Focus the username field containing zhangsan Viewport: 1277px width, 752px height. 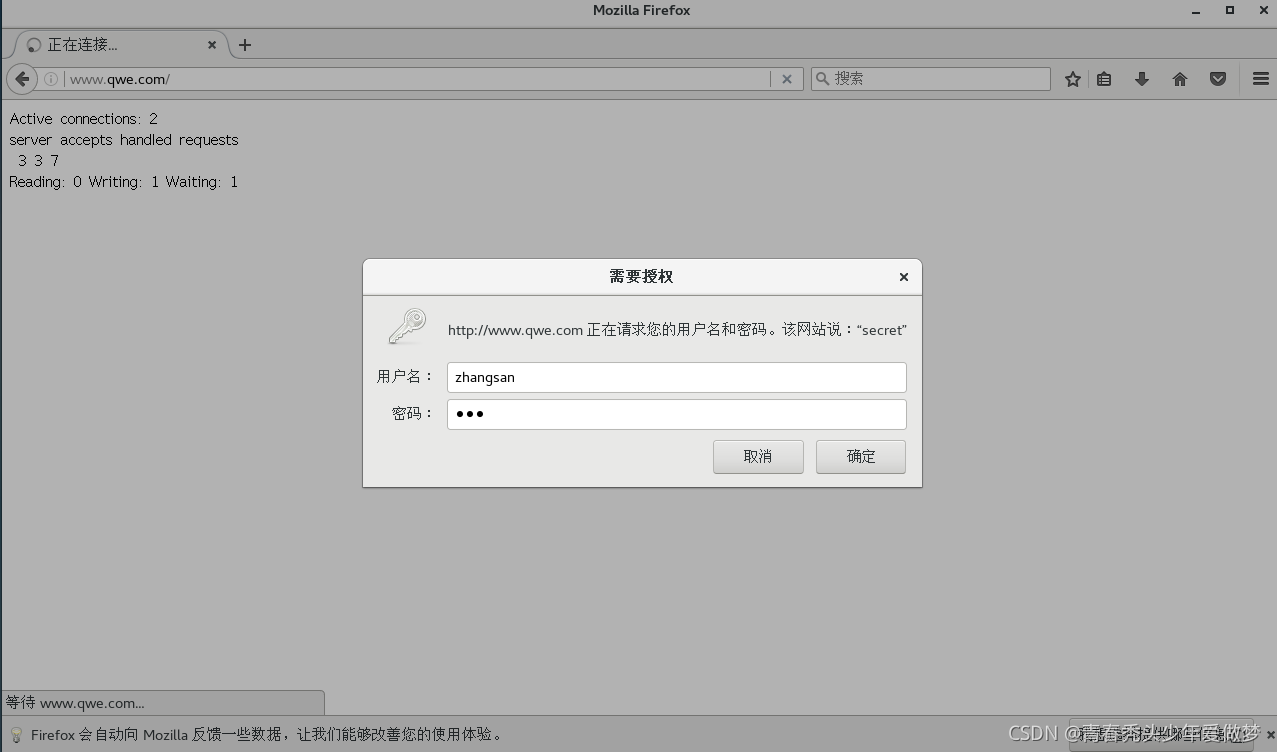tap(676, 377)
